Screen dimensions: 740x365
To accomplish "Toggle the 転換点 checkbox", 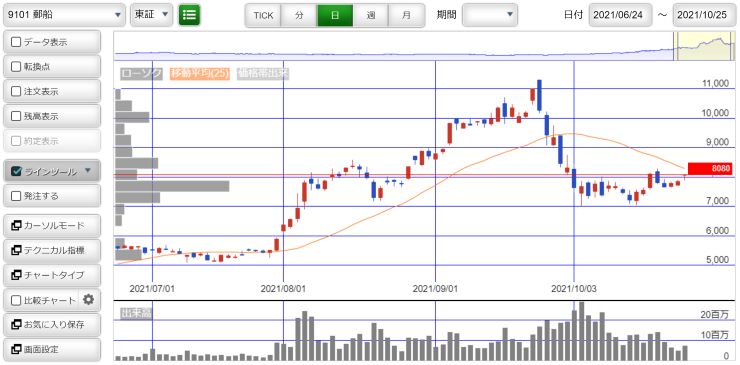I will point(16,67).
